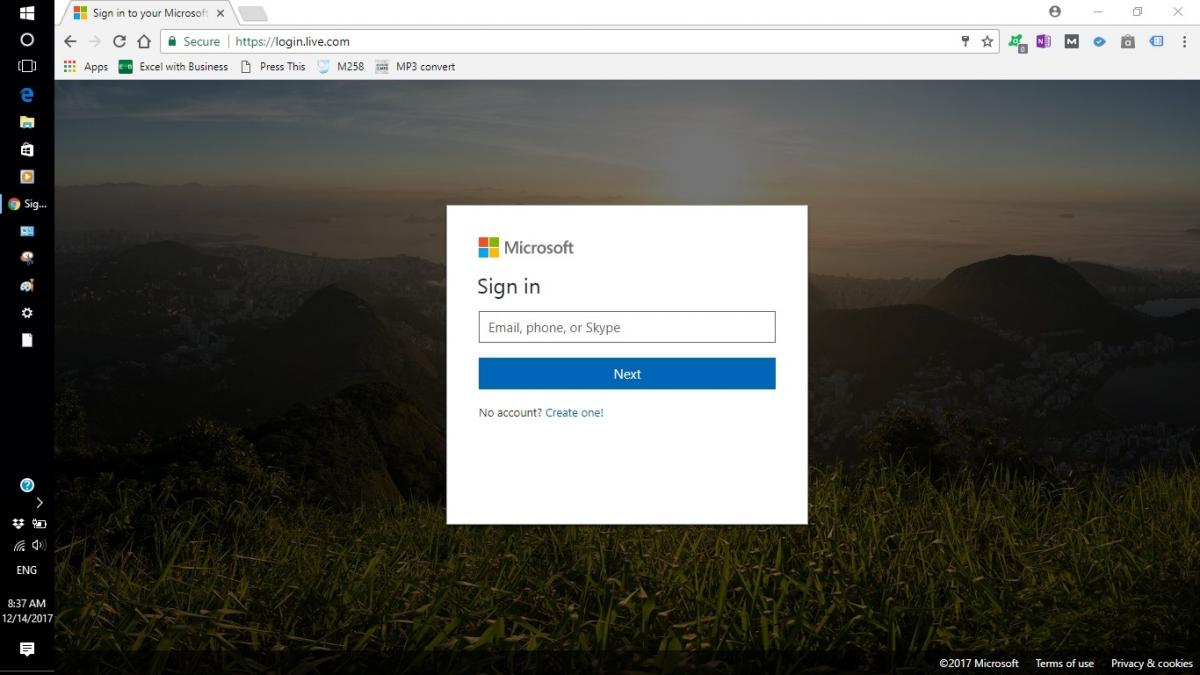Screen dimensions: 1200x675
Task: Open the Terms of use link
Action: click(1064, 663)
